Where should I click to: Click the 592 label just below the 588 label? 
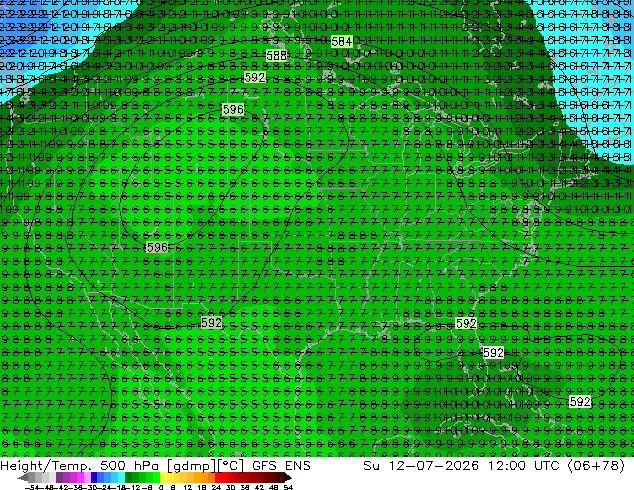255,77
